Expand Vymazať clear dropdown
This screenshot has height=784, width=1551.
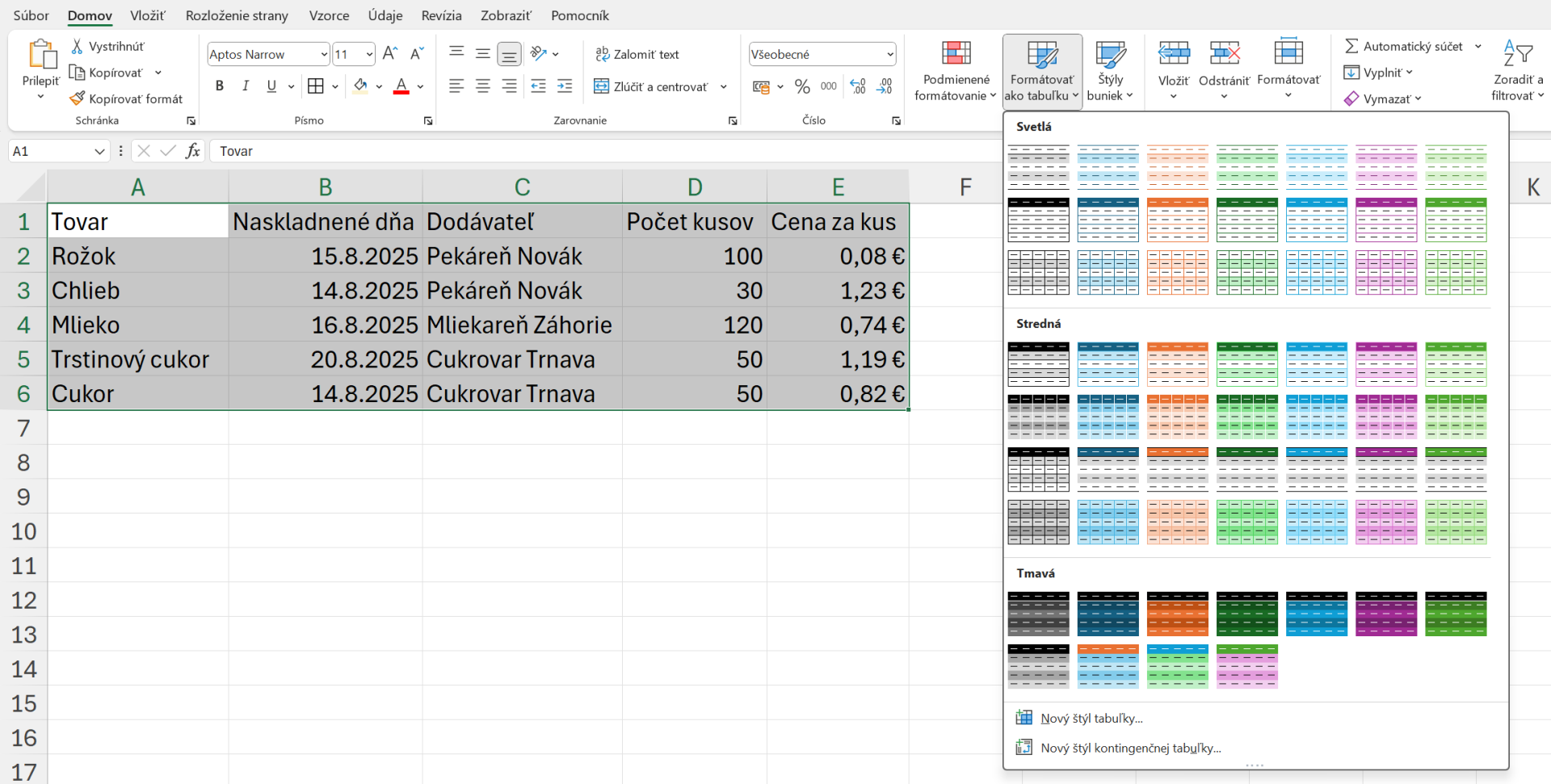coord(1418,99)
